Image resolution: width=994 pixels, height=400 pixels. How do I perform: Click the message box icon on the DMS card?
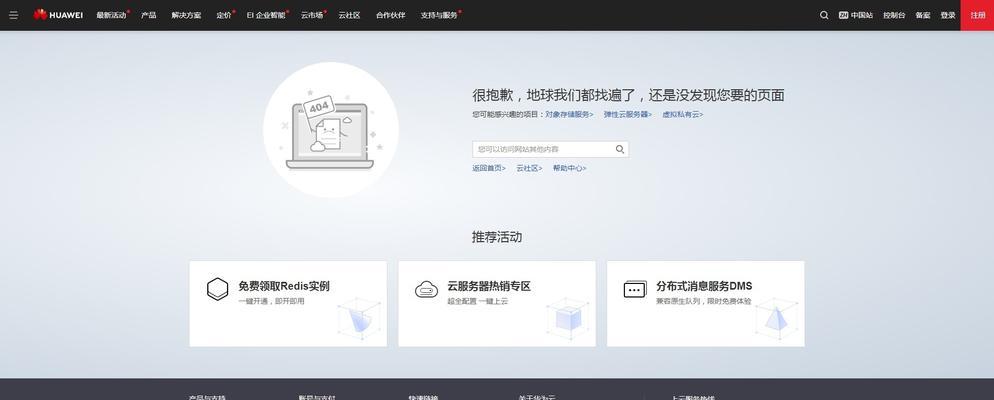coord(635,290)
